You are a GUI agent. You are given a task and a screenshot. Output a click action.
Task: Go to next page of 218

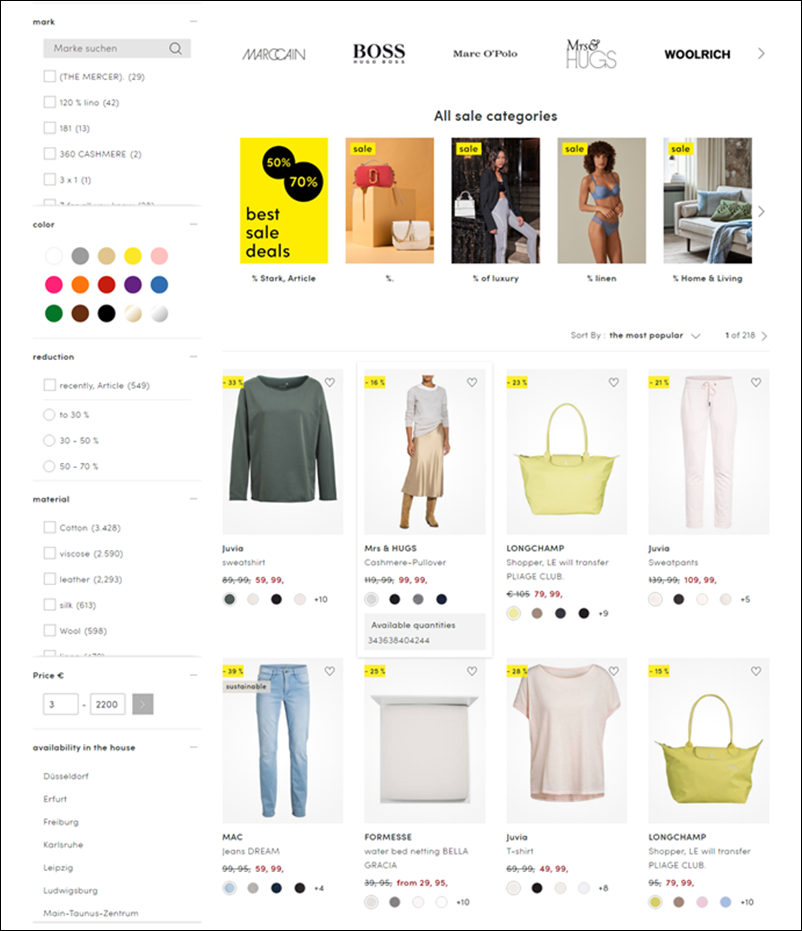tap(764, 336)
